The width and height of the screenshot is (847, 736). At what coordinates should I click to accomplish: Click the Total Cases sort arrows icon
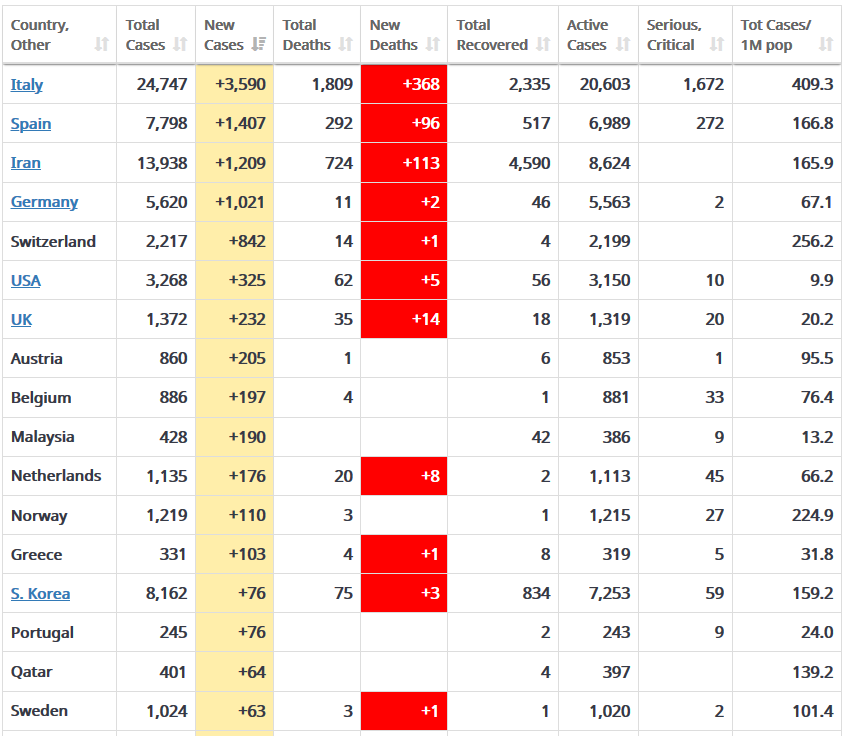[180, 44]
